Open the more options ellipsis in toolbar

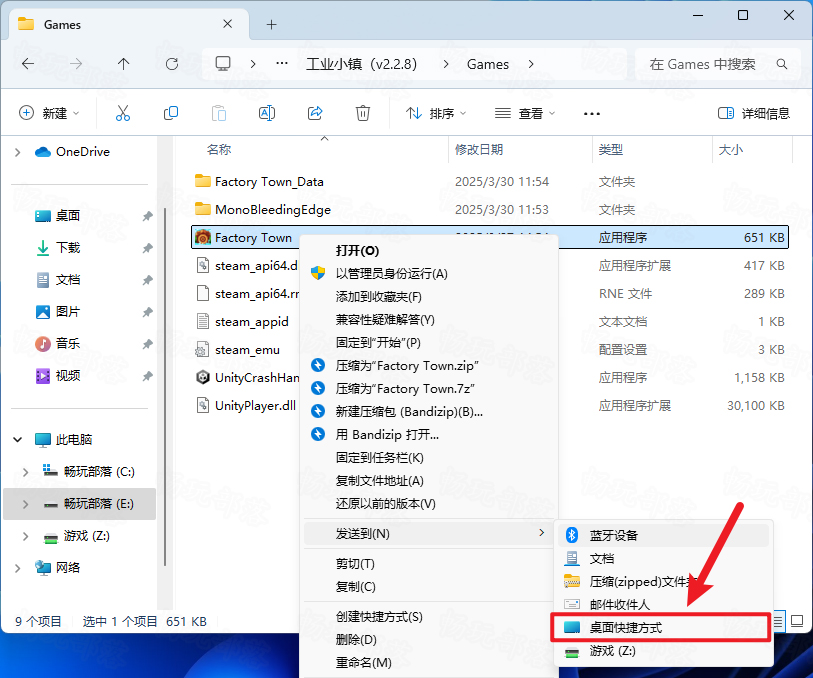[592, 114]
